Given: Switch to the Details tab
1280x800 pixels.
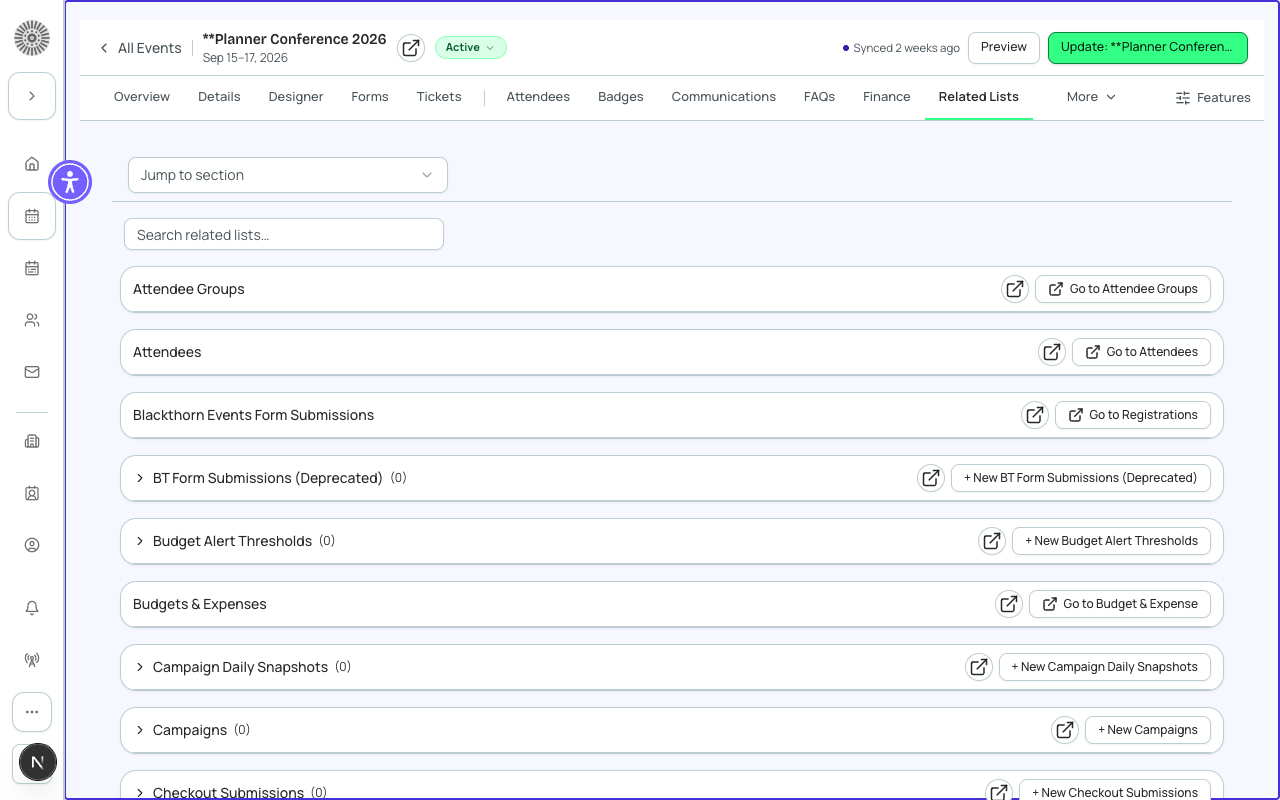Looking at the screenshot, I should click(x=219, y=97).
